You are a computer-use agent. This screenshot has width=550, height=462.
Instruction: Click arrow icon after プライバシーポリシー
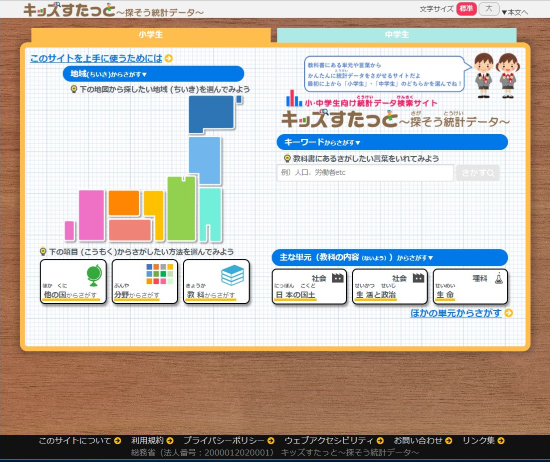pos(271,441)
